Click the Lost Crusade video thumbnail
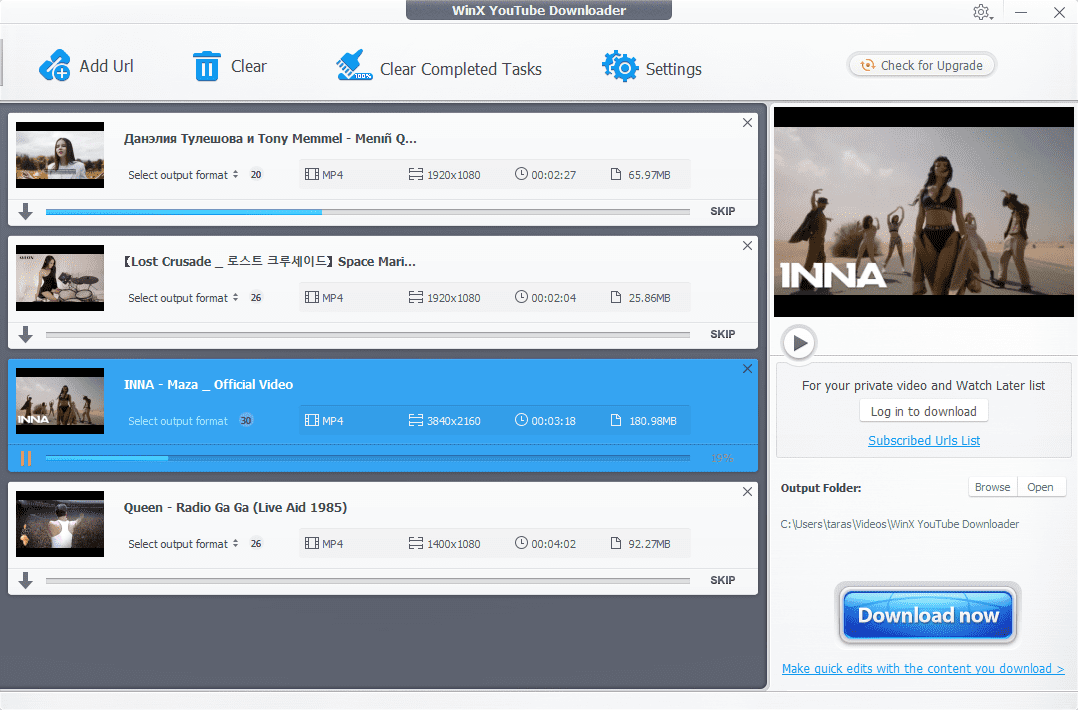1078x710 pixels. [60, 278]
